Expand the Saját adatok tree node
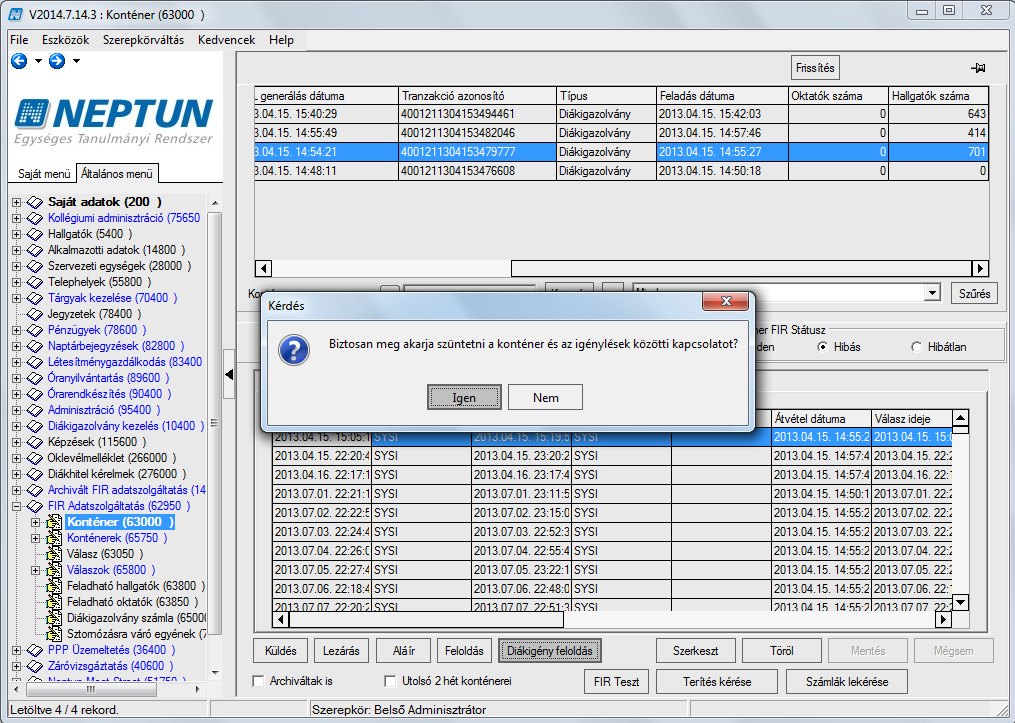This screenshot has width=1015, height=723. 16,202
